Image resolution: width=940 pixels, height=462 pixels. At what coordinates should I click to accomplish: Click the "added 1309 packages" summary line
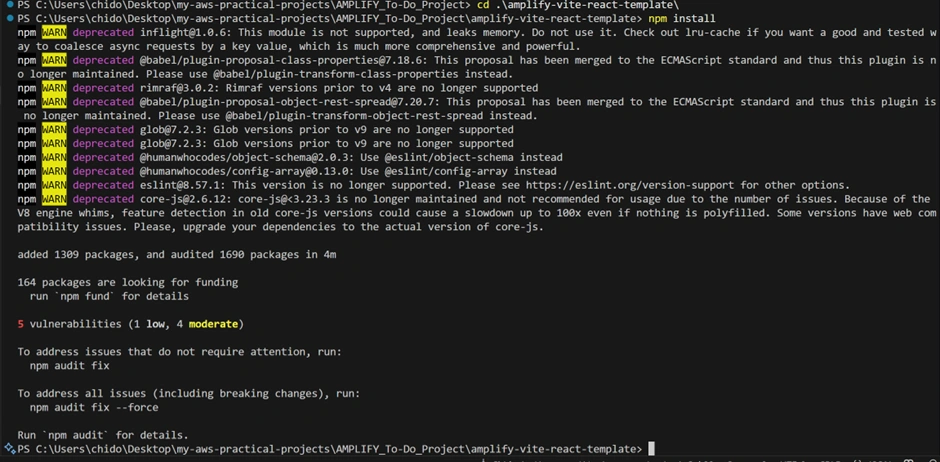point(177,255)
